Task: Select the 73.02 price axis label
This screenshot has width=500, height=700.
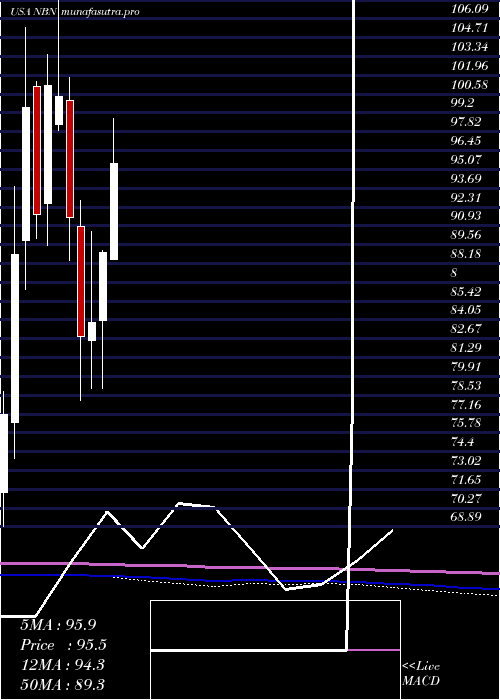Action: pyautogui.click(x=466, y=460)
